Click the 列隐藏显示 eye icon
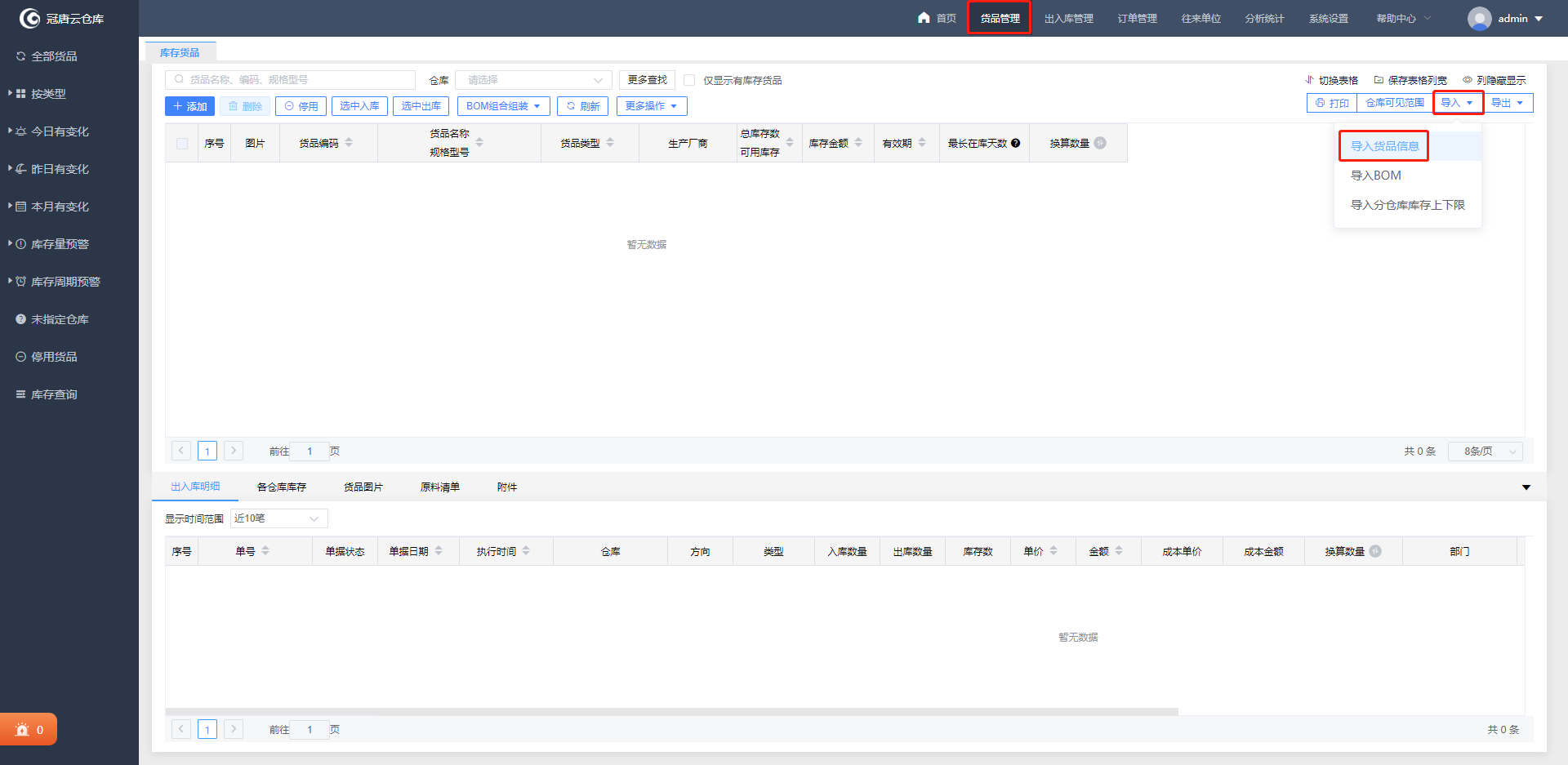Viewport: 1568px width, 765px height. 1468,80
